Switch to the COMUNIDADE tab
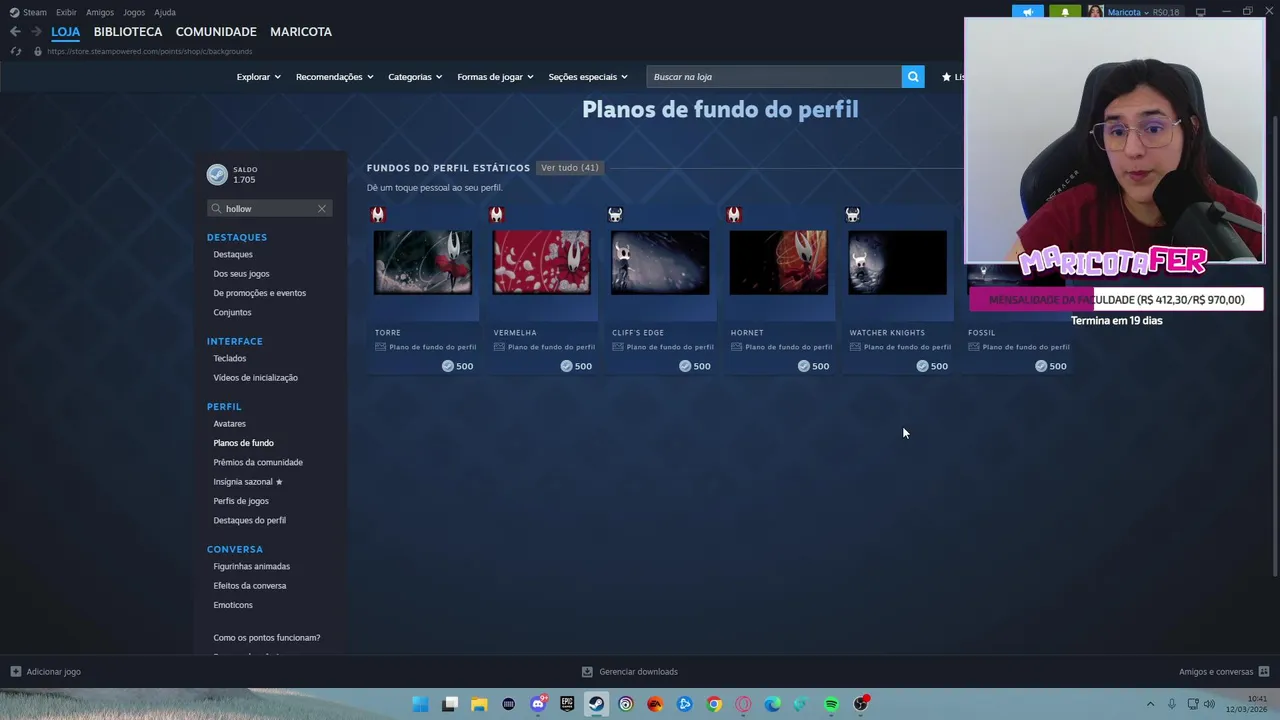This screenshot has width=1280, height=720. [216, 32]
